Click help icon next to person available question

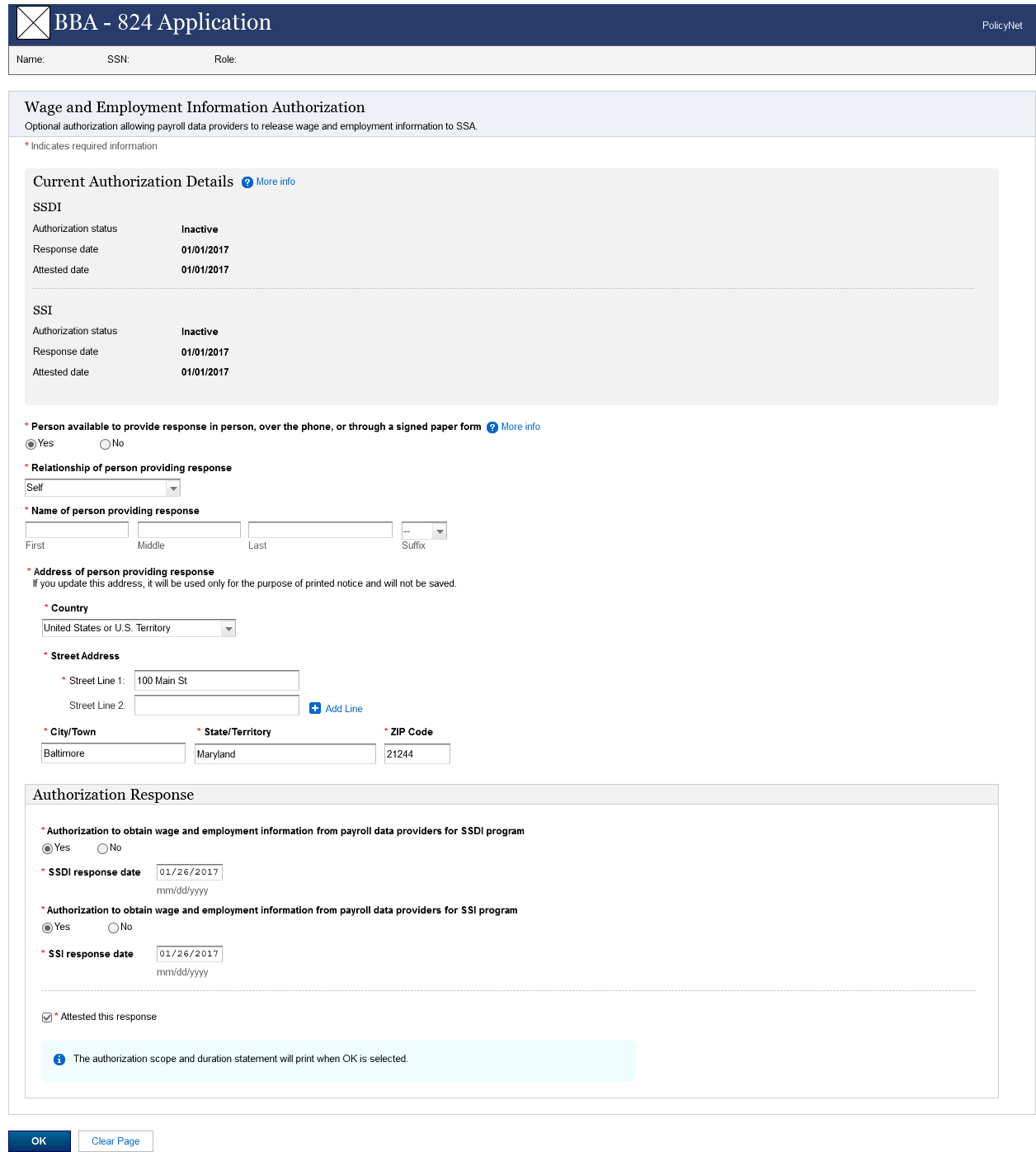coord(492,427)
